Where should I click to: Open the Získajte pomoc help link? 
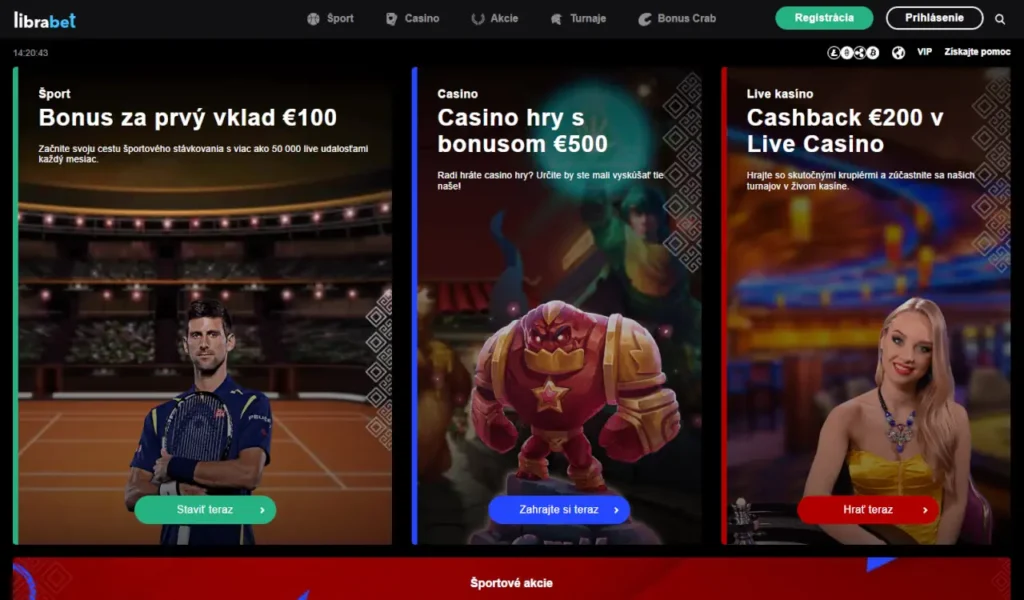[x=977, y=52]
